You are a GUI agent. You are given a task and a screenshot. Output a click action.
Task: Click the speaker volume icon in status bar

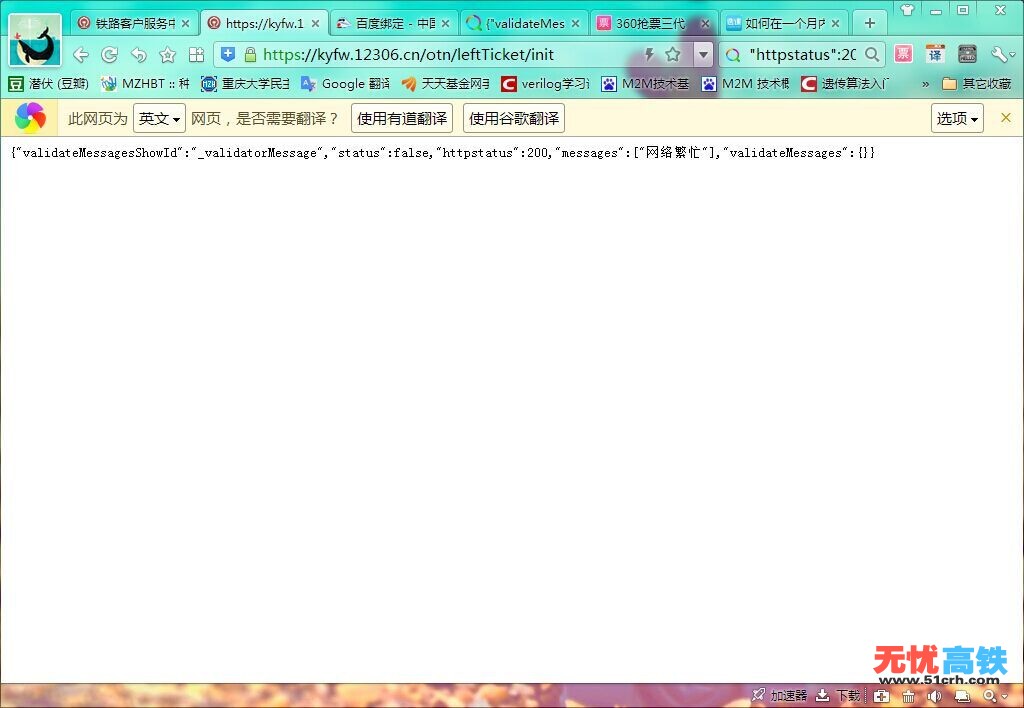[935, 696]
